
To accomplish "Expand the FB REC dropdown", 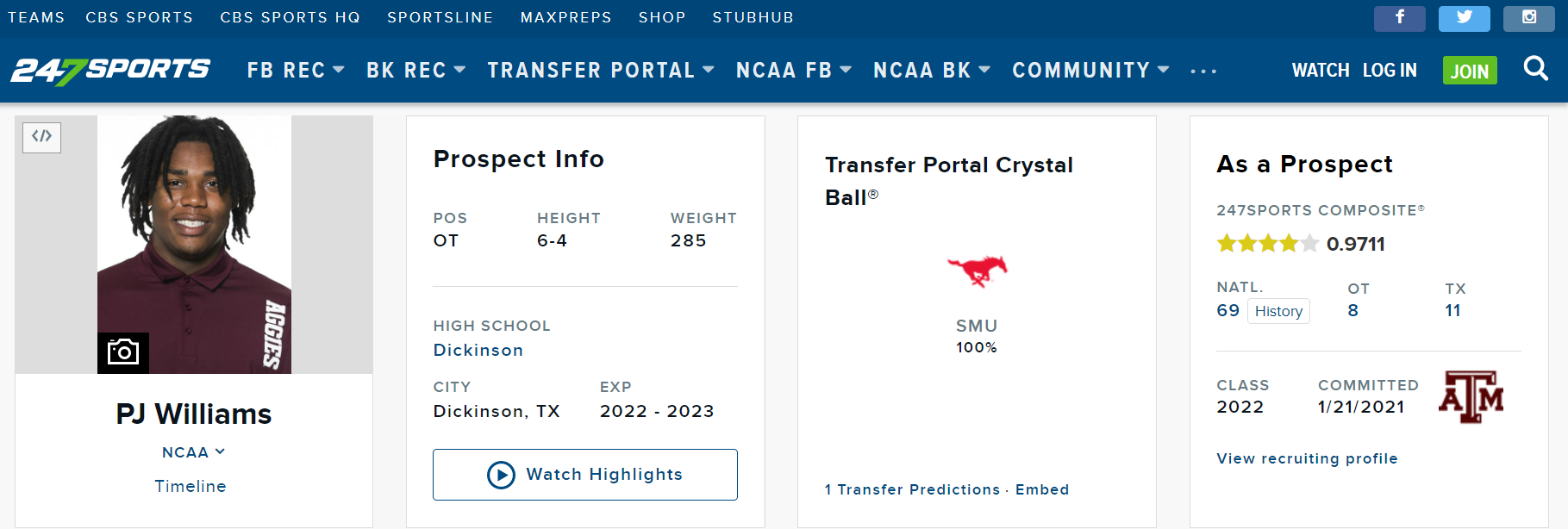I will (x=296, y=71).
